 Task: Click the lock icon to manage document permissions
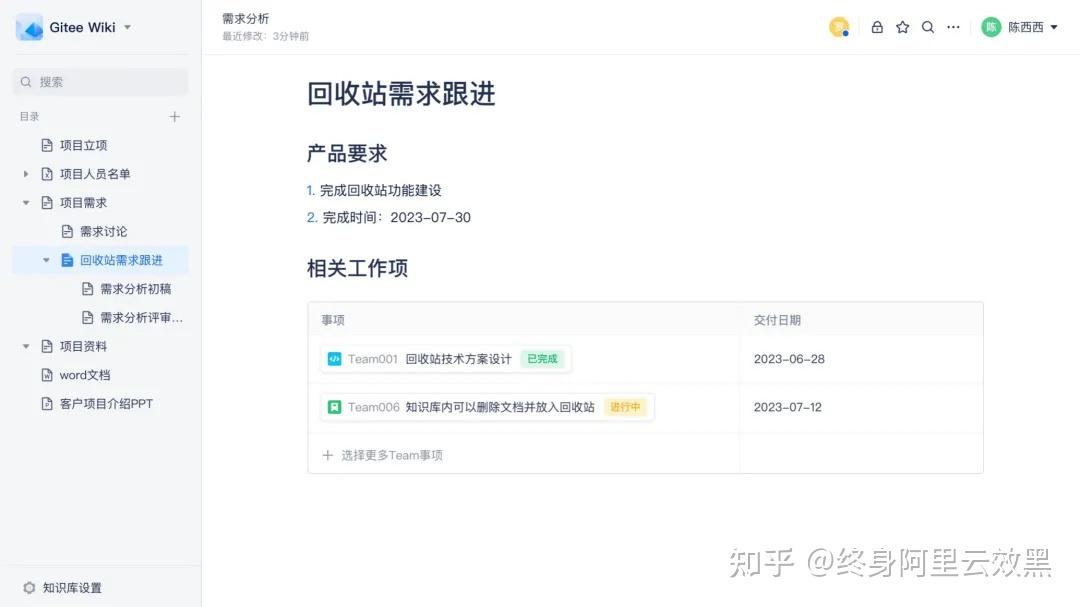877,27
